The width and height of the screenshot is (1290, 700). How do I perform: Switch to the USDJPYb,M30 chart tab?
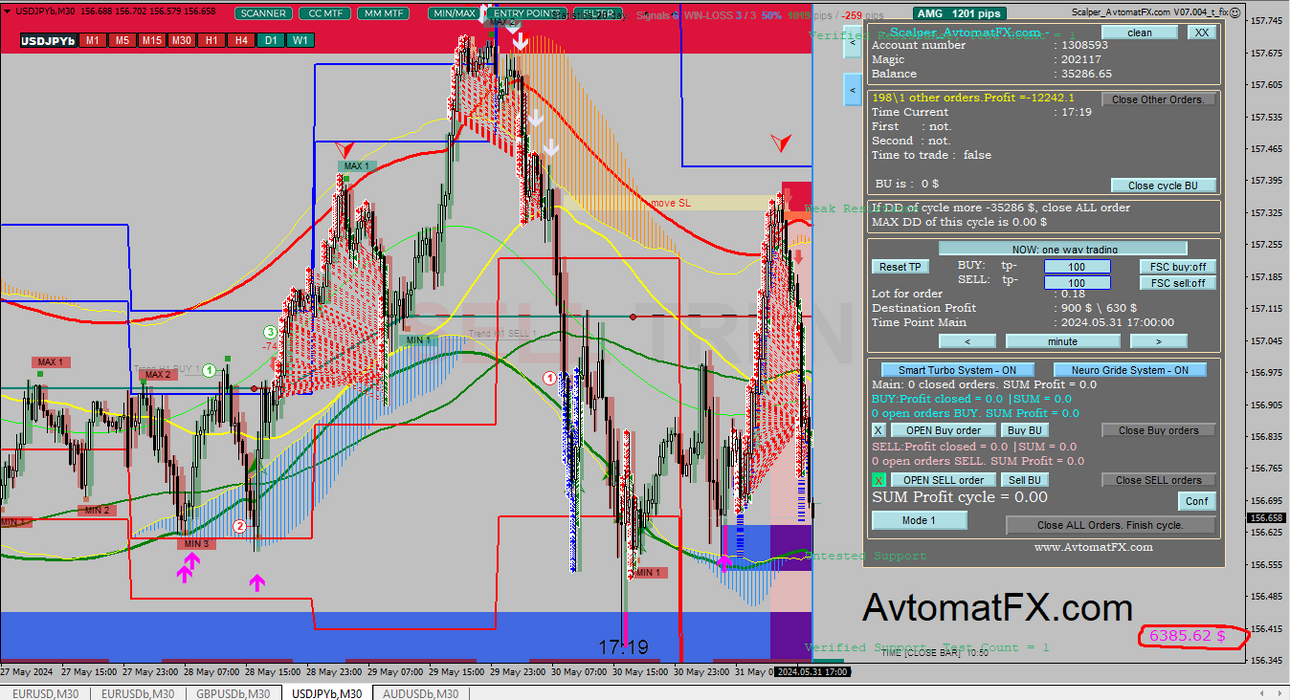point(325,693)
